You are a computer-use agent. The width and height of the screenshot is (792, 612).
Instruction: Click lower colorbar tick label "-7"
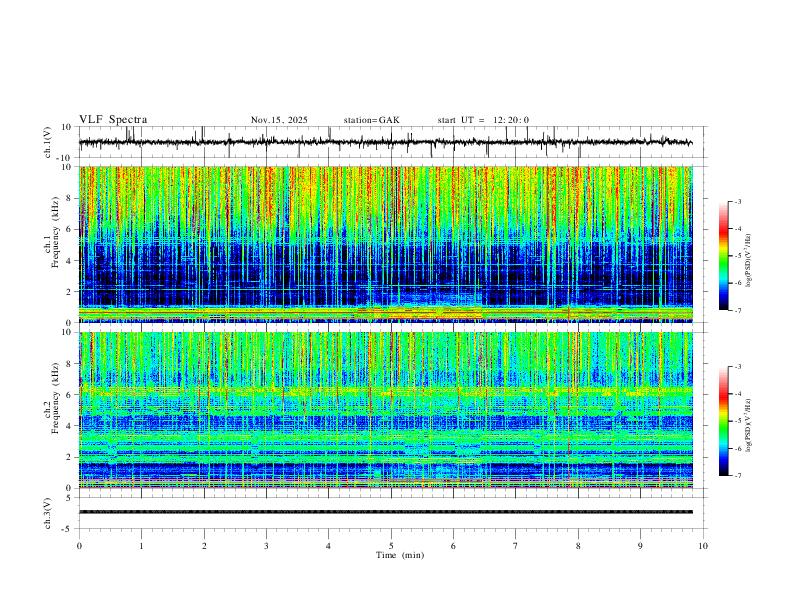pyautogui.click(x=737, y=476)
